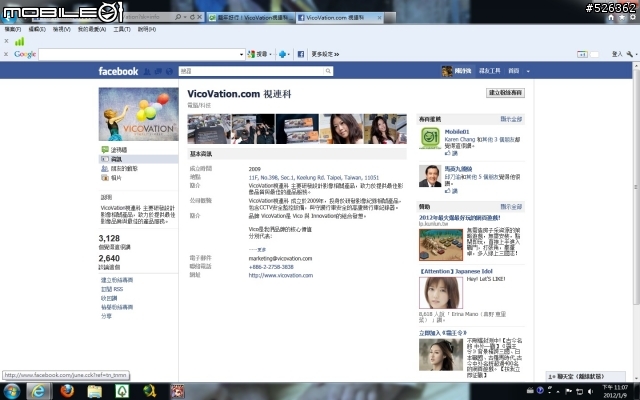Screen dimensions: 640x400
Task: Open the marketing@vicovation.com email text
Action: tap(280, 258)
